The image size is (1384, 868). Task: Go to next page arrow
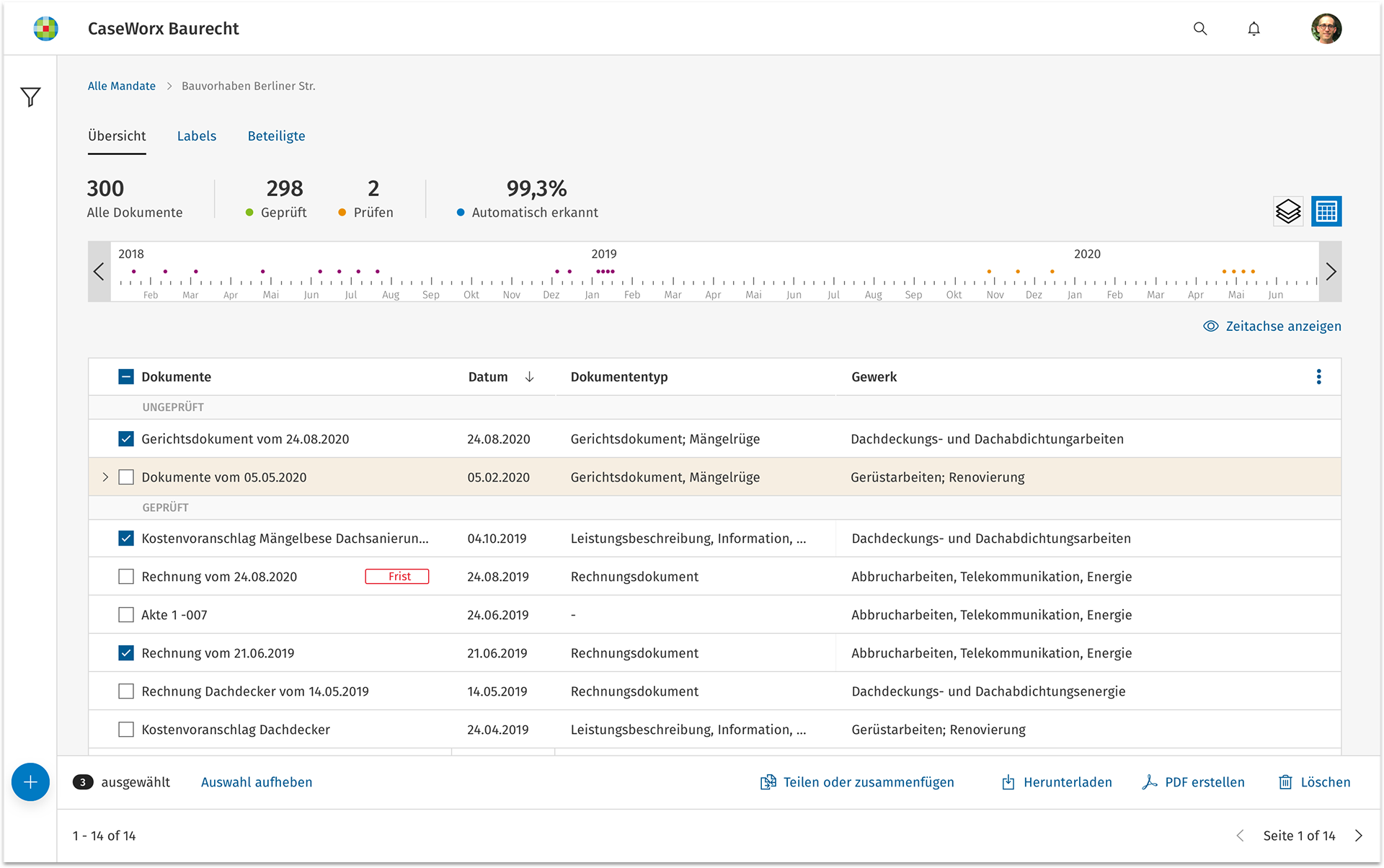(1359, 836)
